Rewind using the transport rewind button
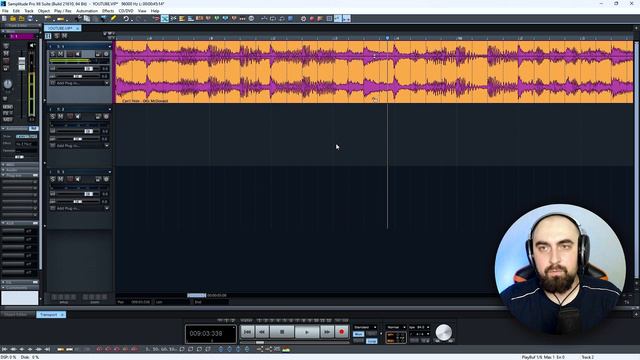 click(262, 332)
